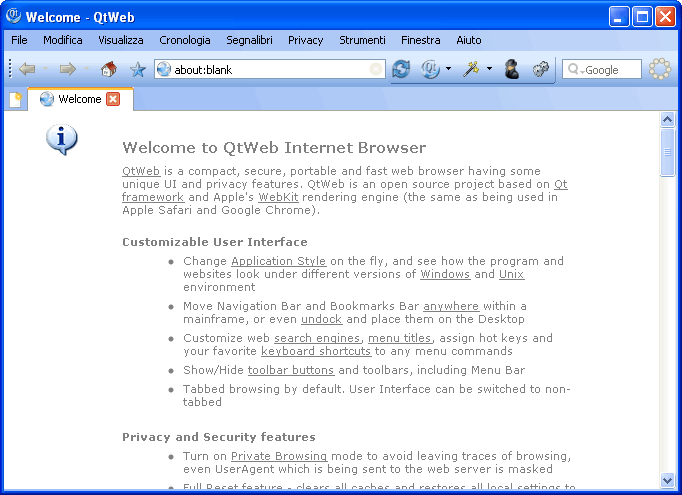The width and height of the screenshot is (682, 495).
Task: Expand the QtWeb globe button dropdown
Action: 448,69
